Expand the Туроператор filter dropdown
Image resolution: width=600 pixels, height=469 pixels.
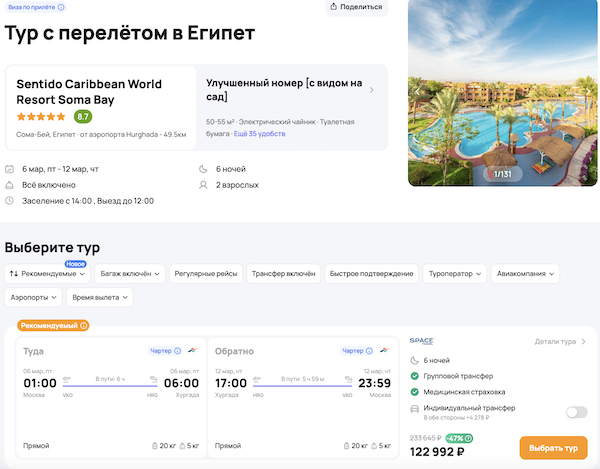coord(455,273)
